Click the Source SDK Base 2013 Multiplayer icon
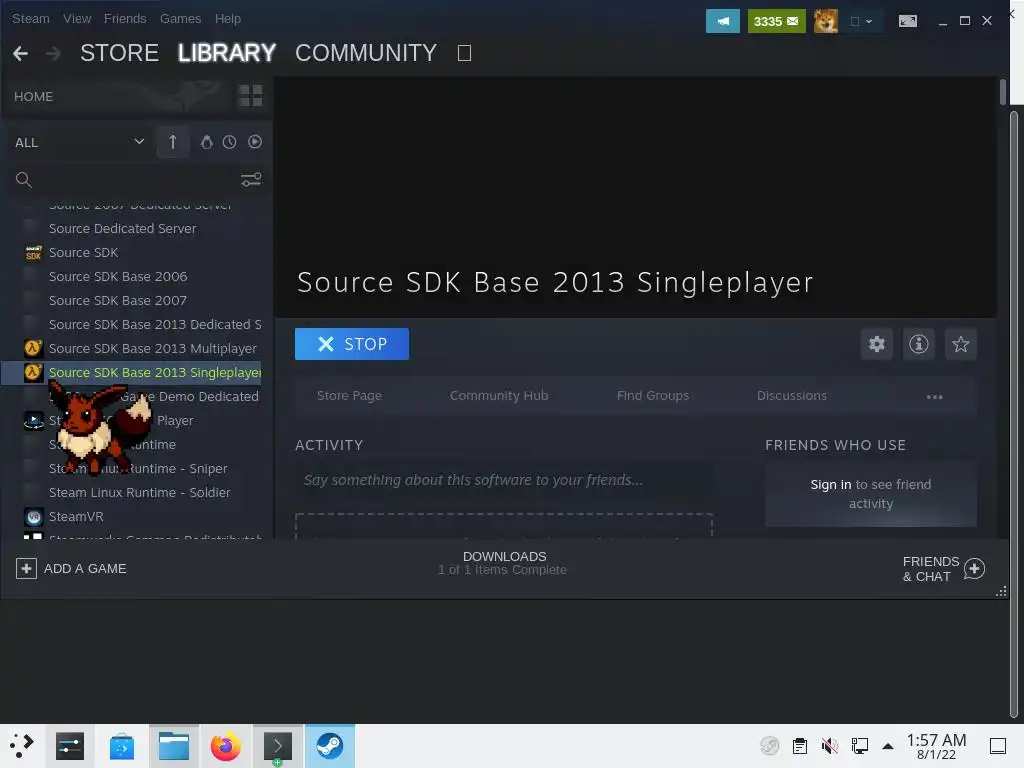The width and height of the screenshot is (1024, 768). pos(33,348)
